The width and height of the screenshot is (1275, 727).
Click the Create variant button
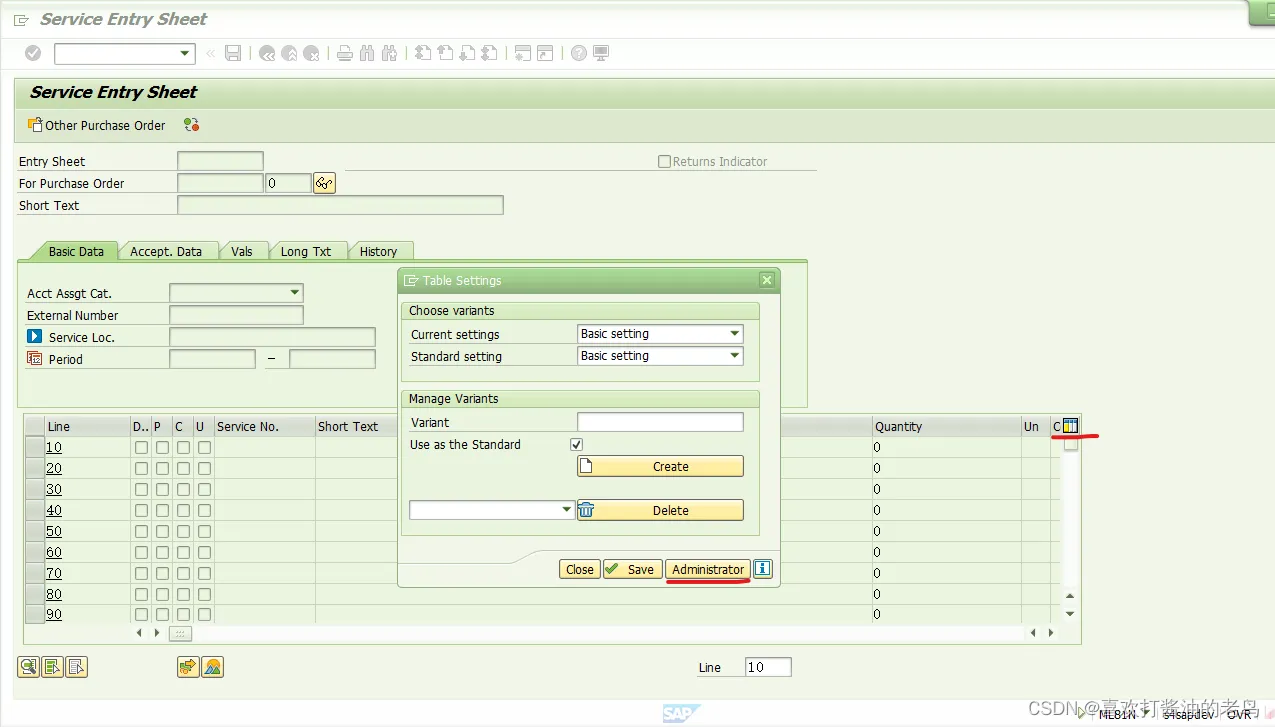[x=660, y=466]
